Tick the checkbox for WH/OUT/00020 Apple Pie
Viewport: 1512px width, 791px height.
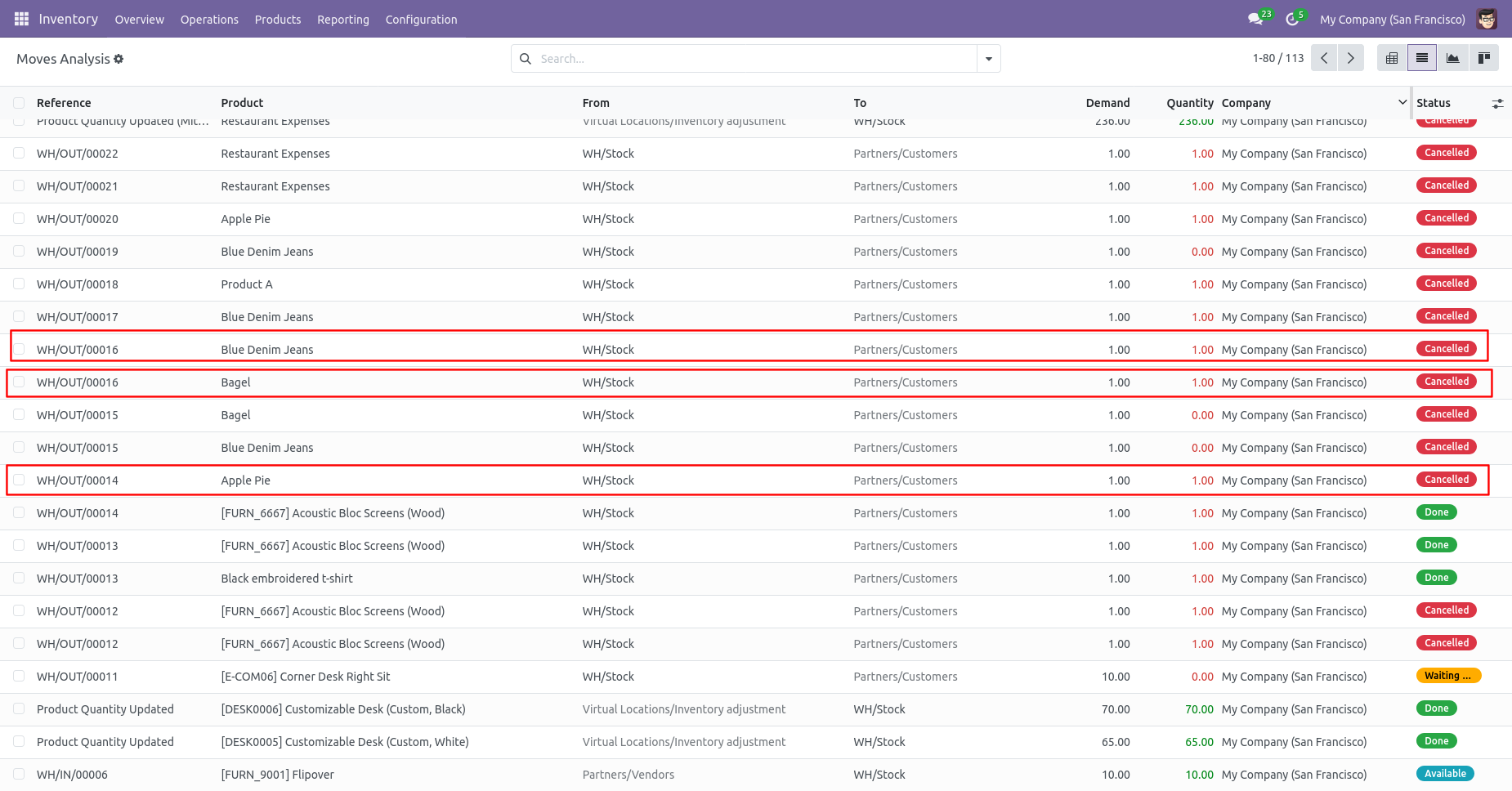click(19, 218)
